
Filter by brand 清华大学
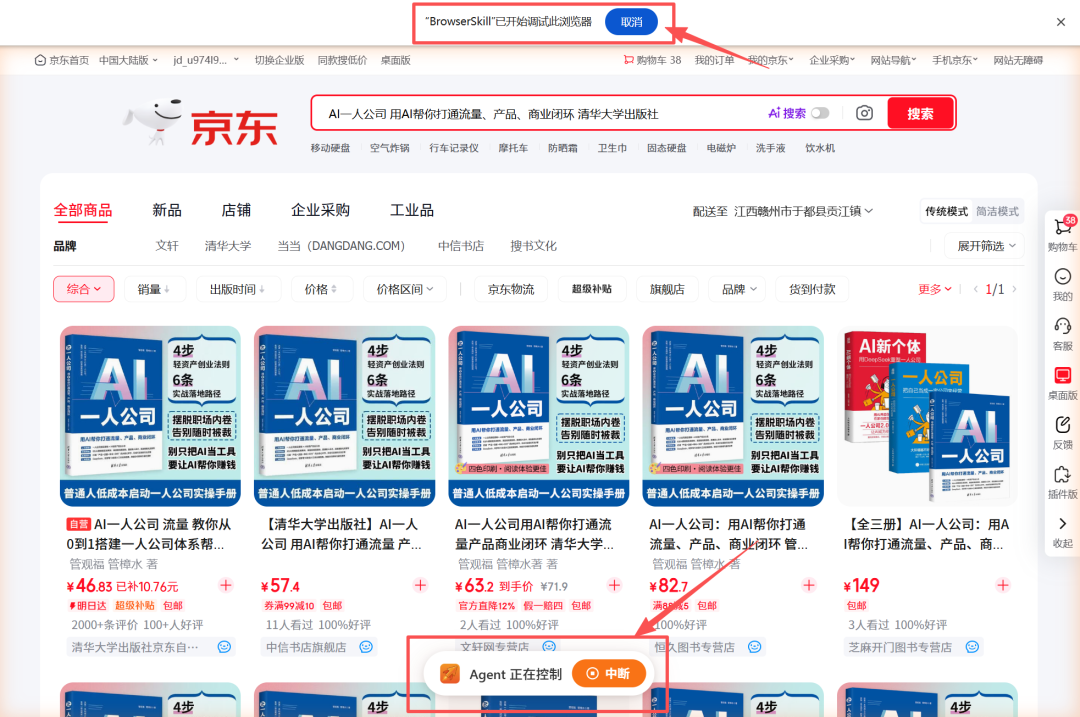[228, 246]
